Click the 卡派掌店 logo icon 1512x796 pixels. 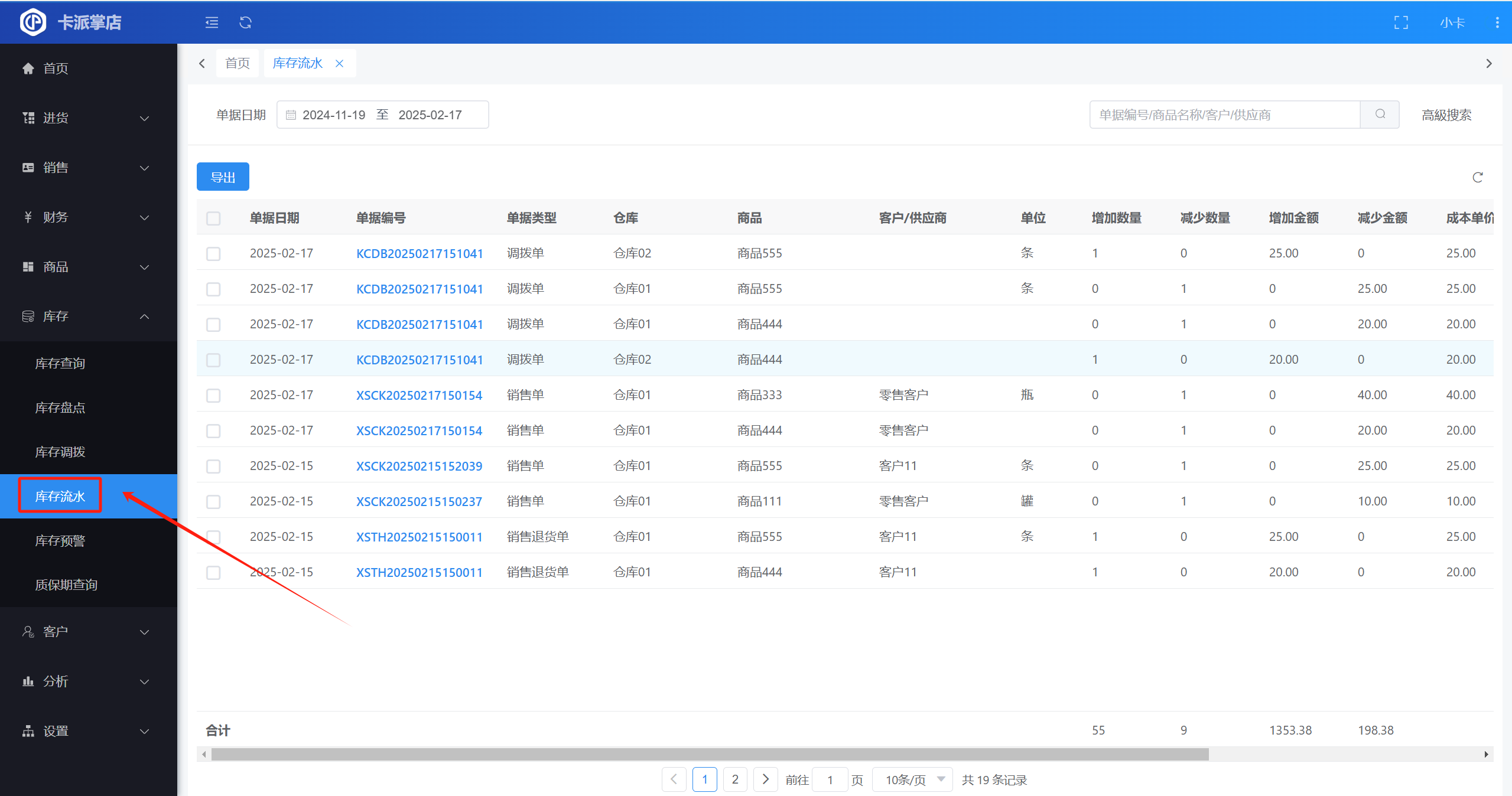coord(33,22)
